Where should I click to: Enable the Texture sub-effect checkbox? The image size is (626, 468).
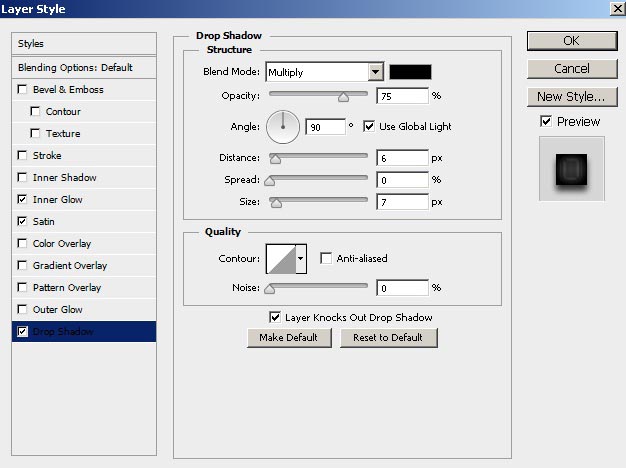(35, 133)
